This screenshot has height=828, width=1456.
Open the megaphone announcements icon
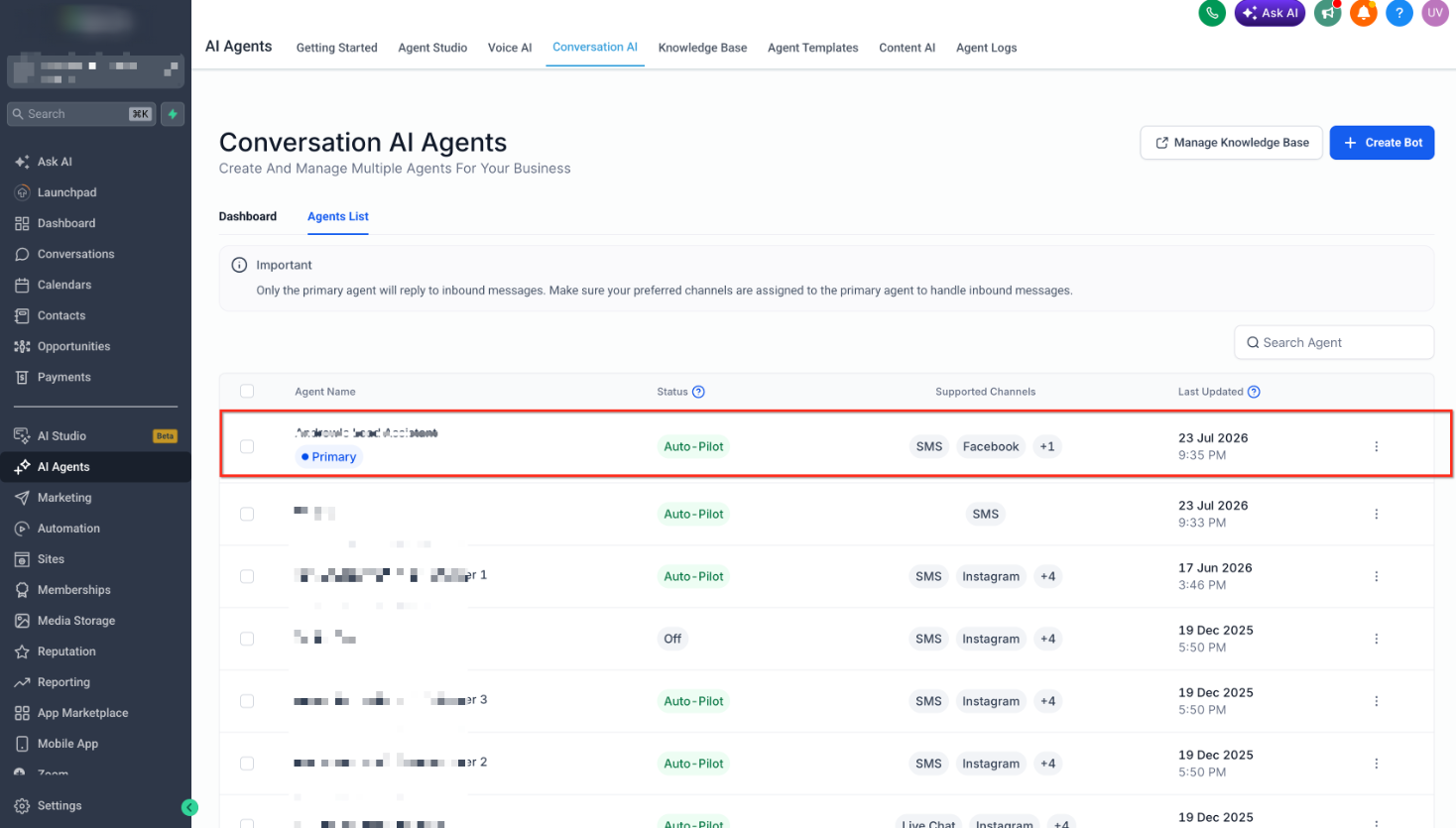[x=1327, y=13]
